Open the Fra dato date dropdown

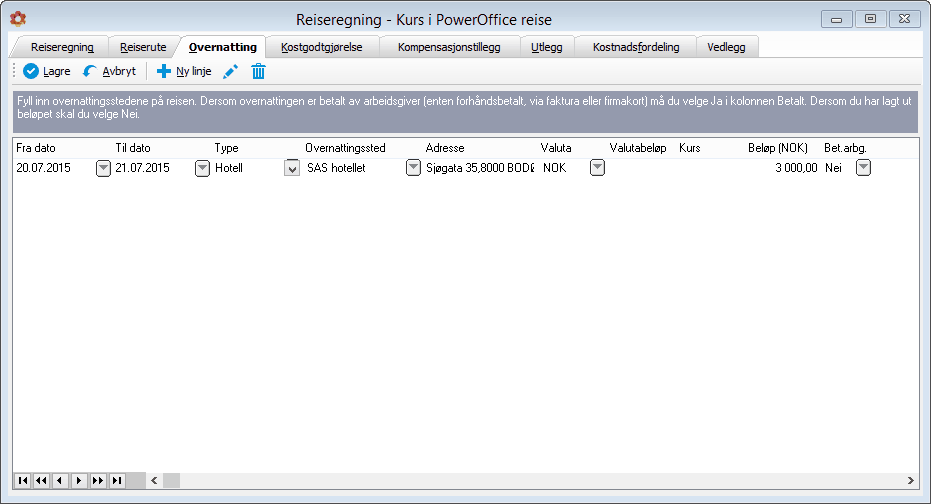point(103,168)
